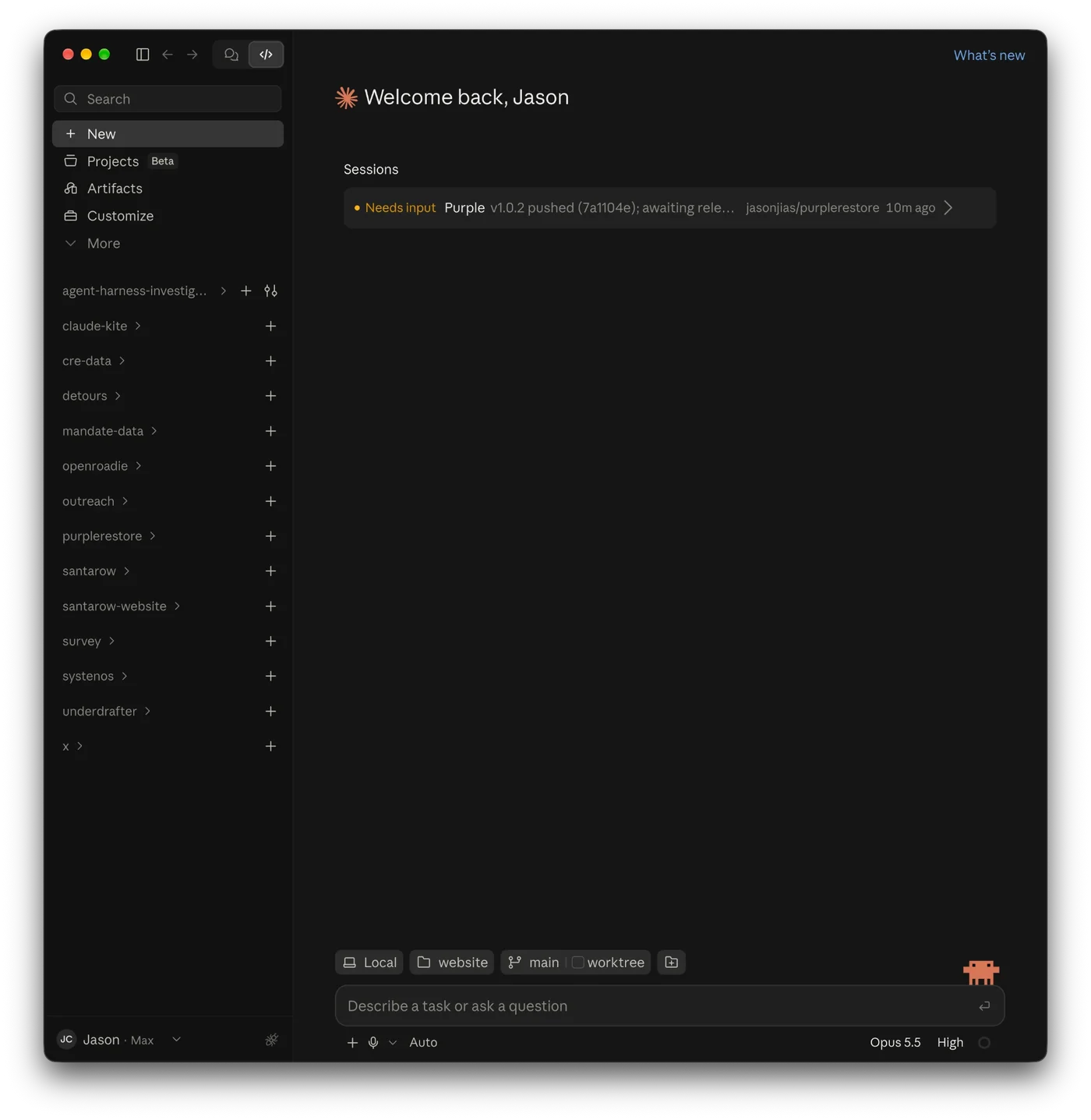Click the plus icon beside underdrafter
This screenshot has height=1120, width=1091.
270,712
